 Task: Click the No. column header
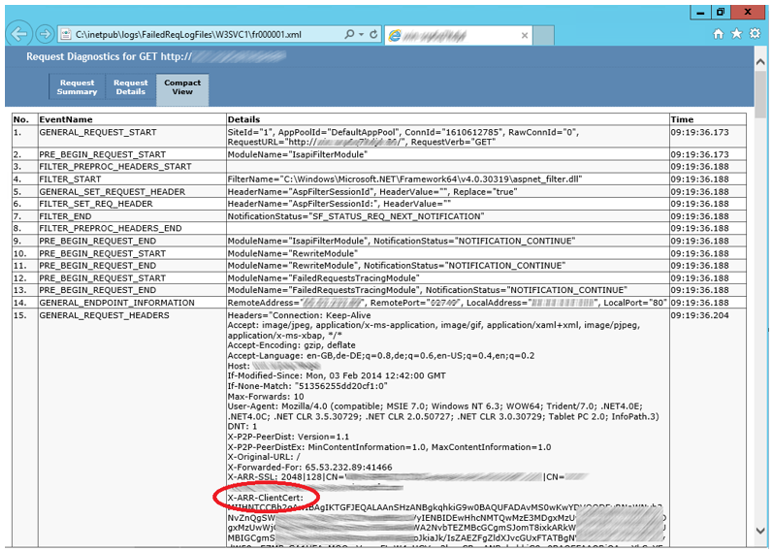tap(21, 119)
